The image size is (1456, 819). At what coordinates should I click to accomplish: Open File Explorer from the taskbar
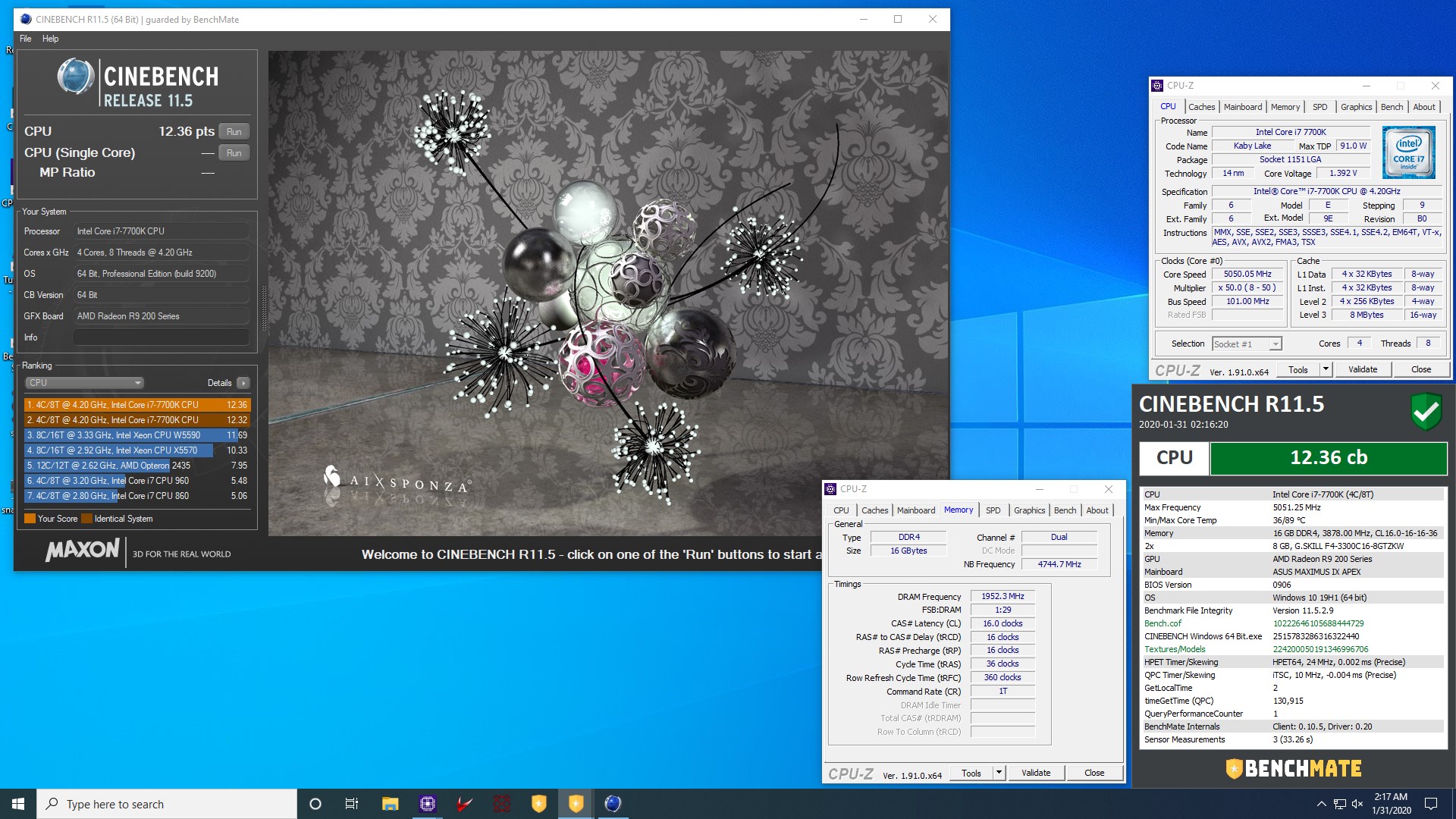[x=390, y=804]
